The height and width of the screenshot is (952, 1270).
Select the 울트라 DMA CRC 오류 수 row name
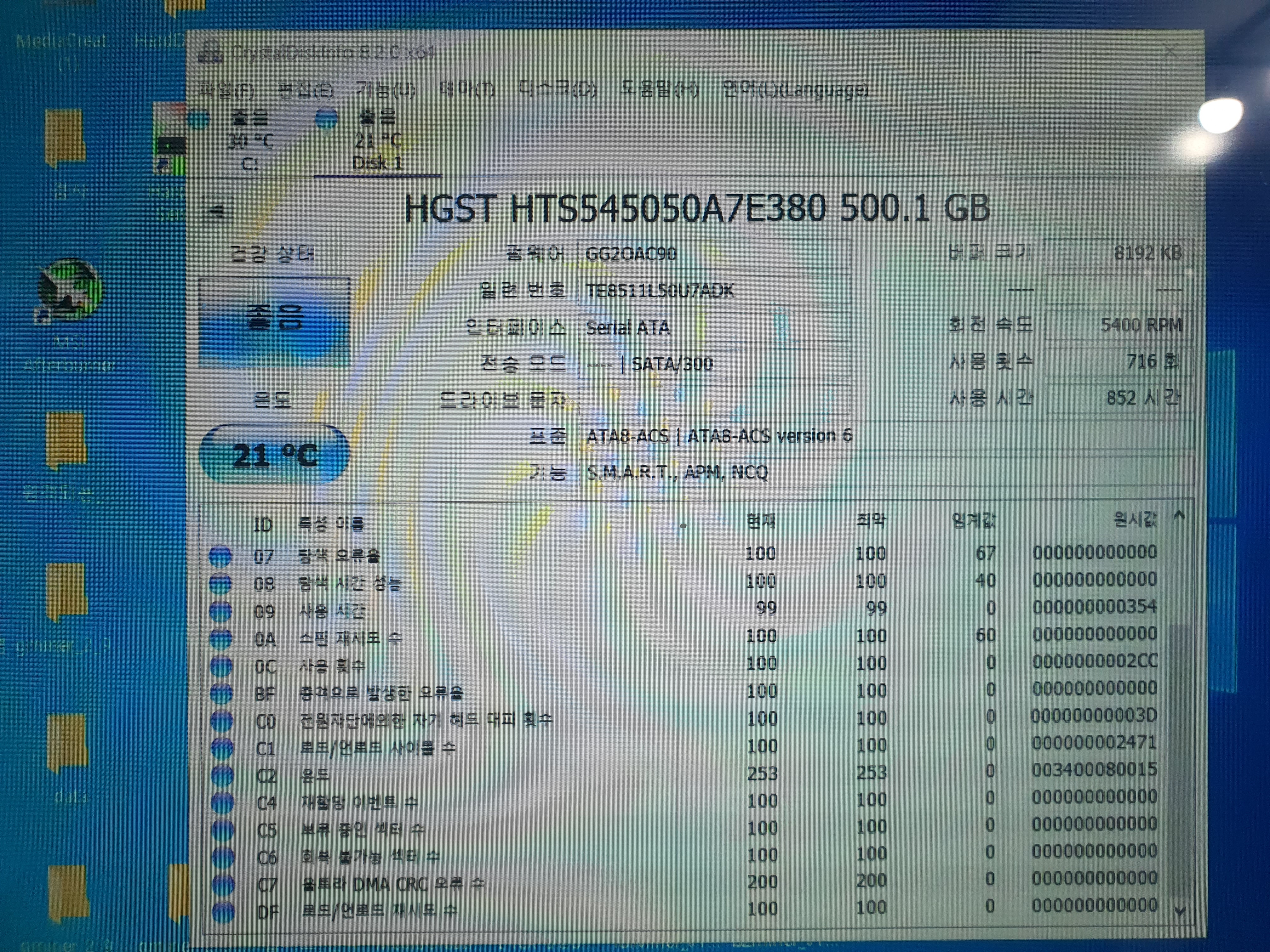tap(393, 884)
